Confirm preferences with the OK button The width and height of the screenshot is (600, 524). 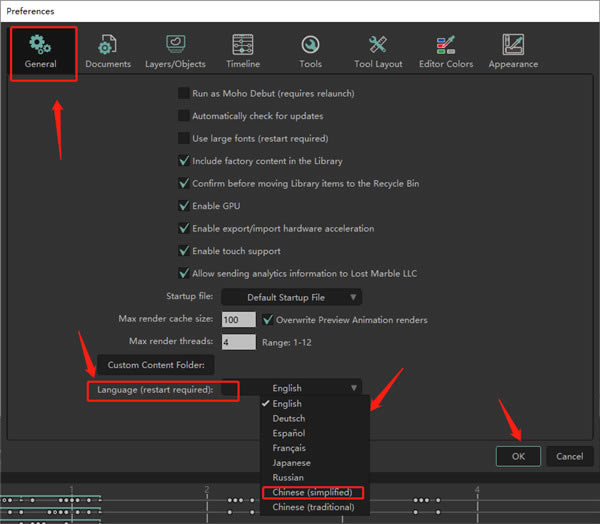(518, 456)
